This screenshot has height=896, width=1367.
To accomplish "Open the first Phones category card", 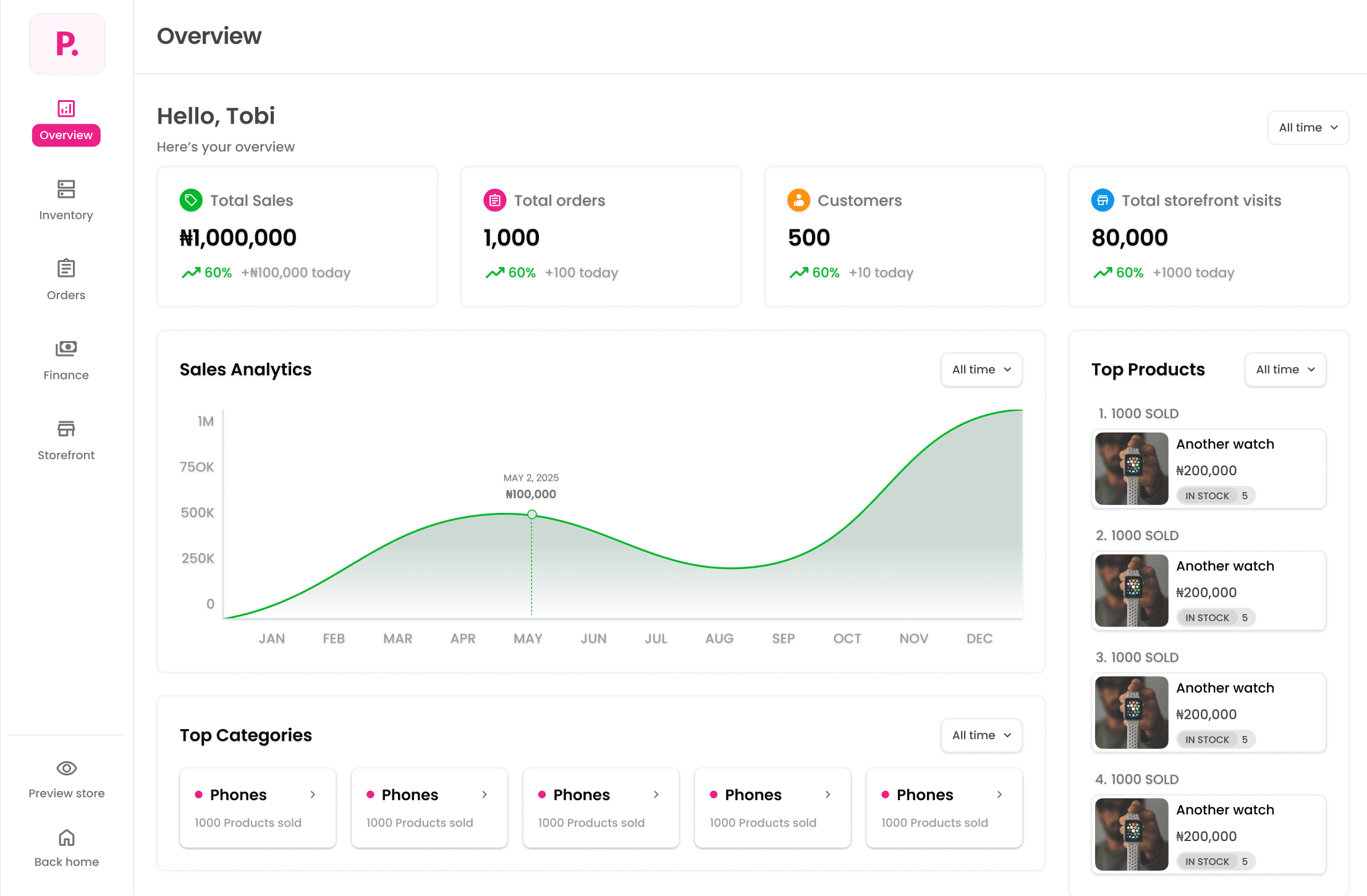I will (x=257, y=808).
